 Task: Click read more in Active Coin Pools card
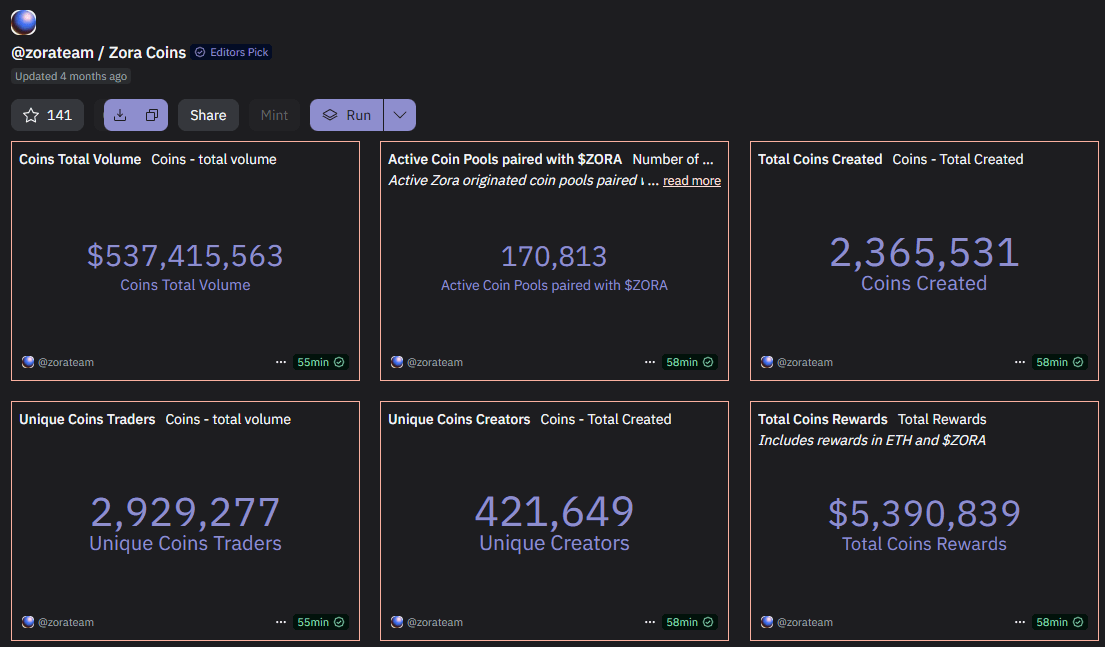click(691, 180)
